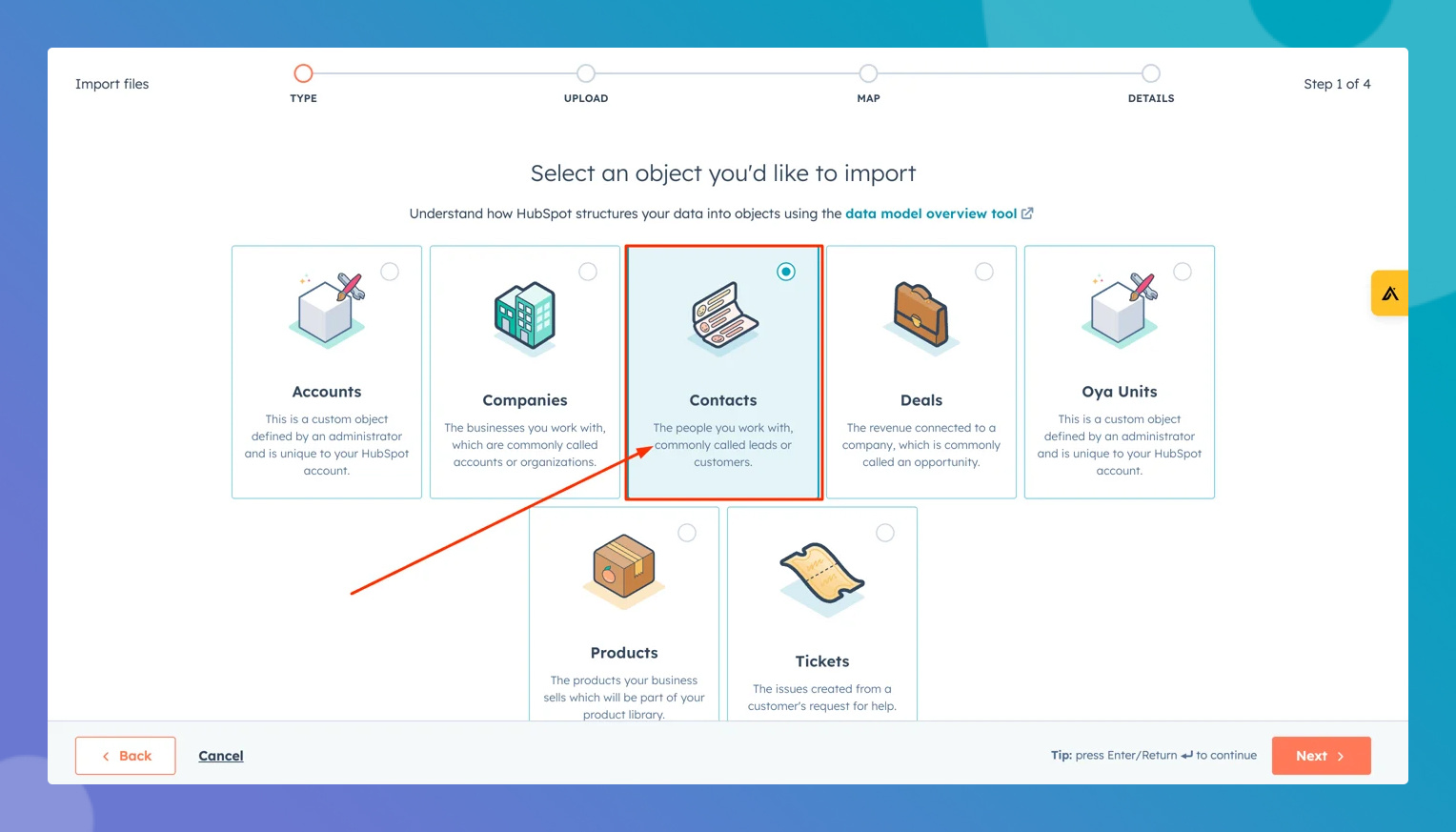Select the Accounts radio button
1456x832 pixels.
[x=390, y=272]
